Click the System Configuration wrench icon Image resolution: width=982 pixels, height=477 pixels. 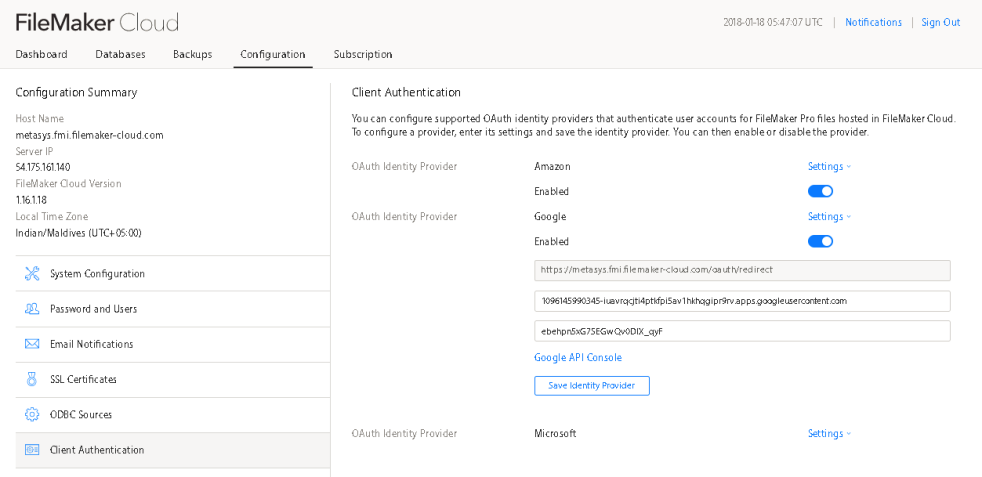point(32,274)
